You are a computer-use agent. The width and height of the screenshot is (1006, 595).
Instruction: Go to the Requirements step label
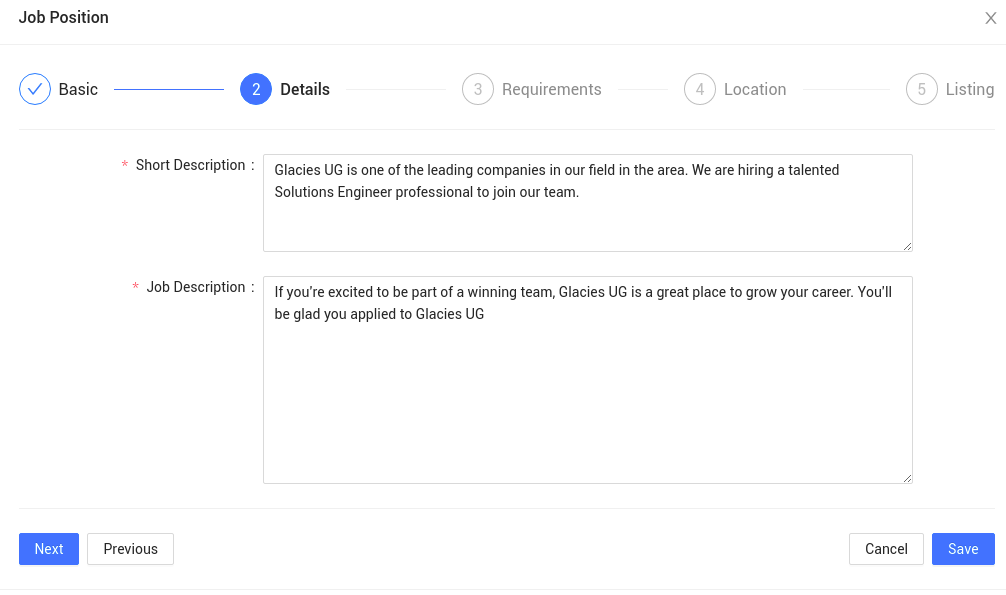[552, 89]
